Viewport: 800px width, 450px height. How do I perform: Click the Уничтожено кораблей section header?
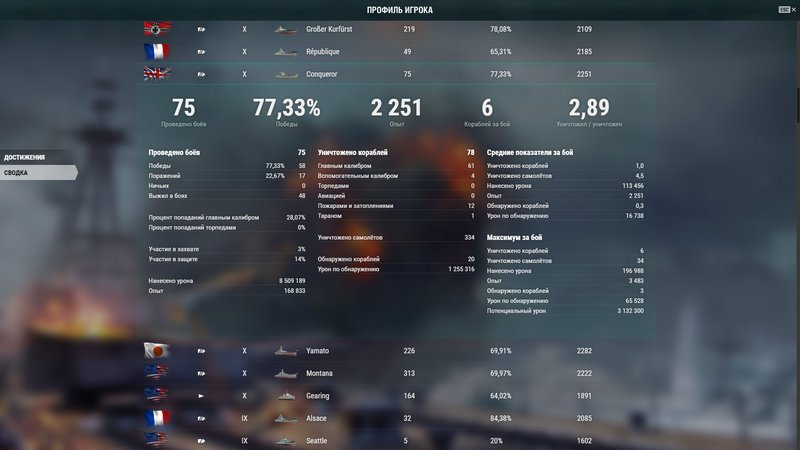(x=353, y=152)
